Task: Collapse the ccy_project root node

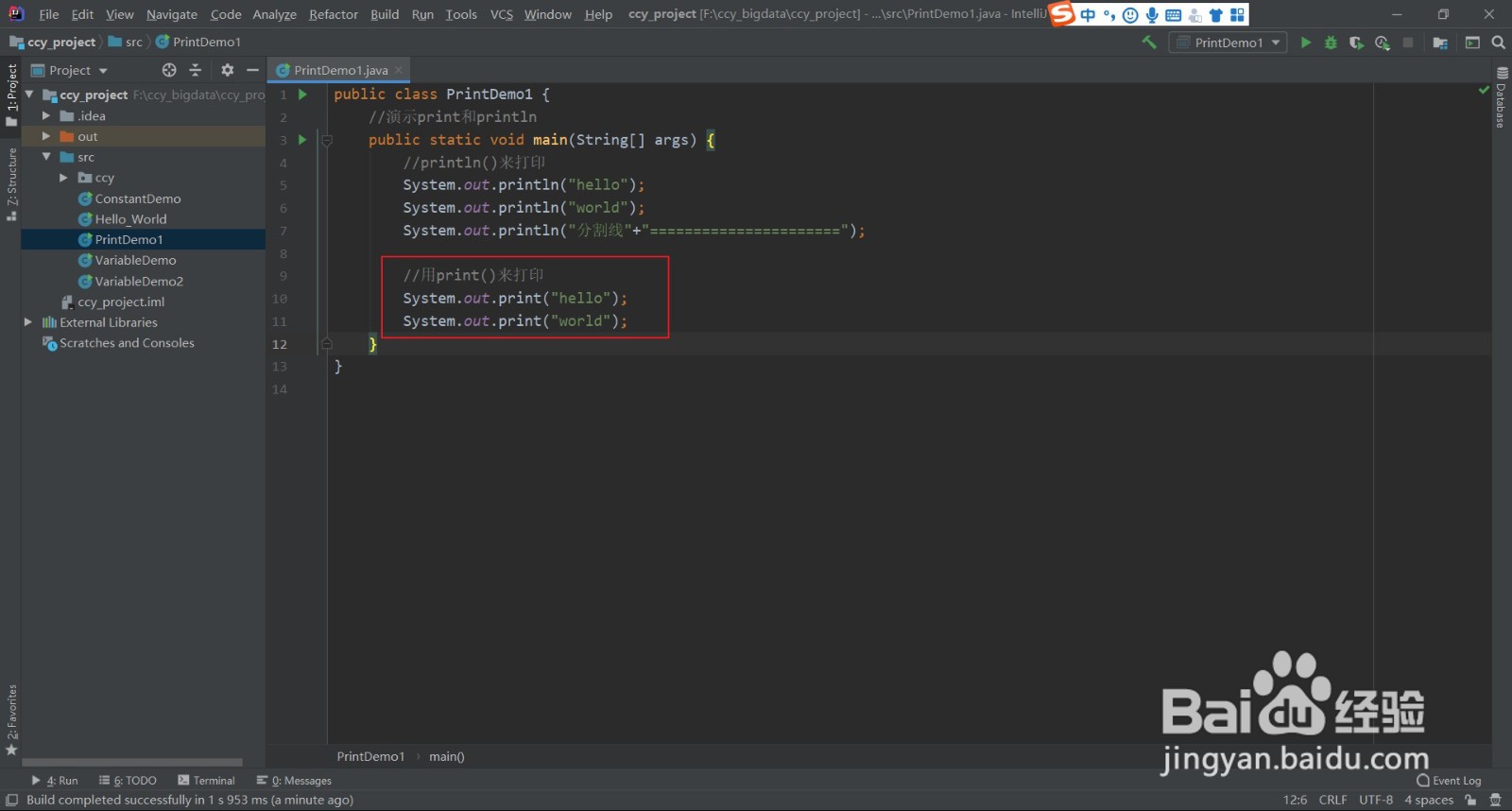Action: [x=29, y=95]
